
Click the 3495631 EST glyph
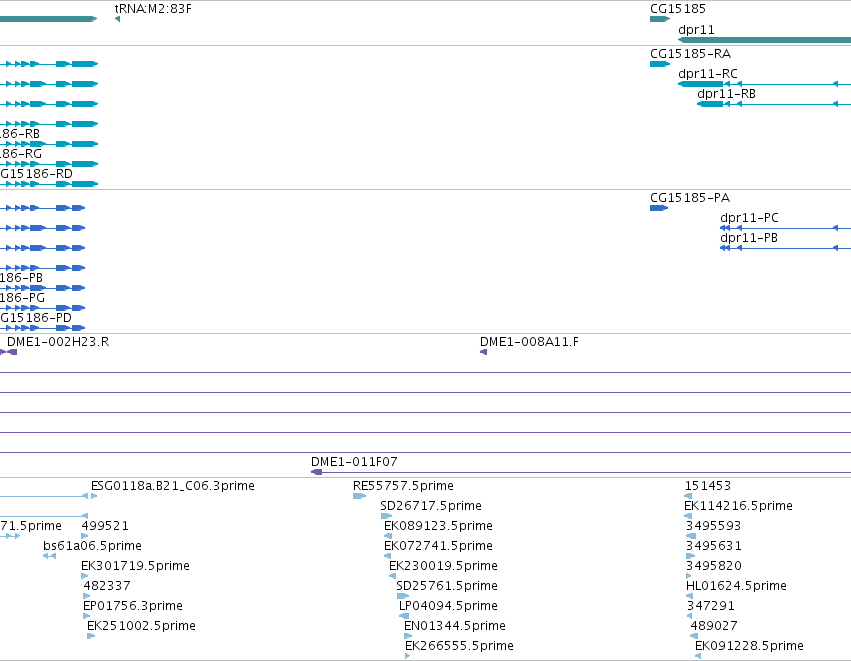690,556
